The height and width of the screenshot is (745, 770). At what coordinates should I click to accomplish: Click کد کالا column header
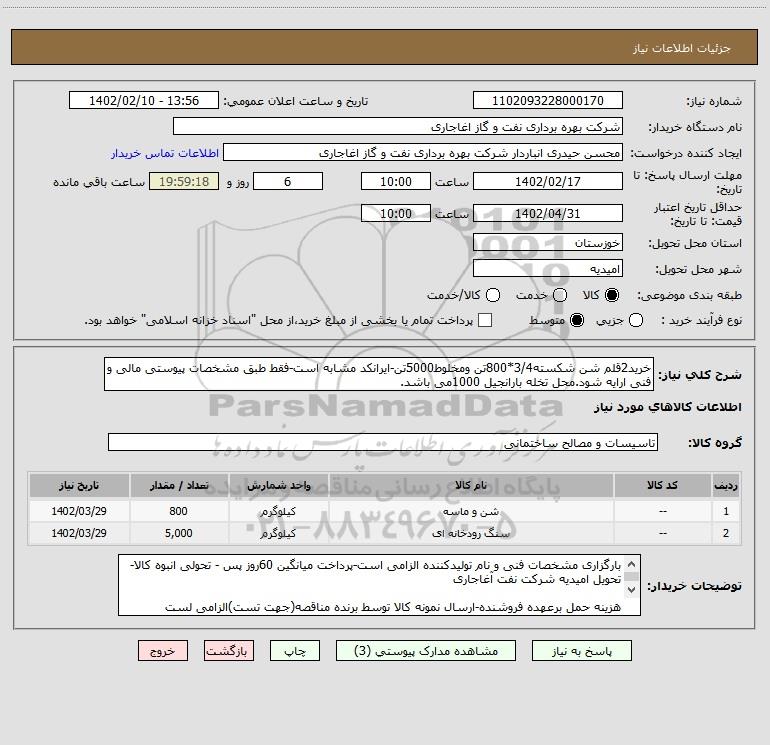[662, 486]
